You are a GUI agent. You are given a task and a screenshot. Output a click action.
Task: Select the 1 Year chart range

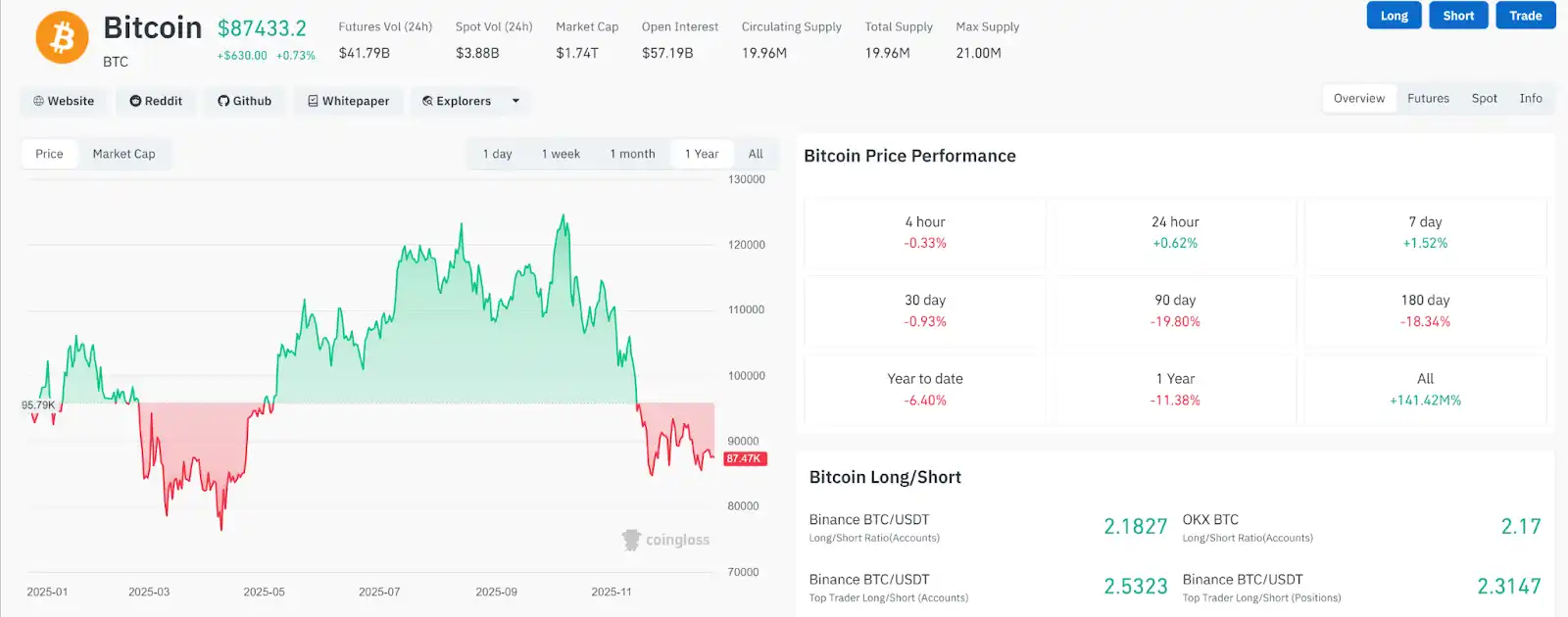tap(702, 154)
